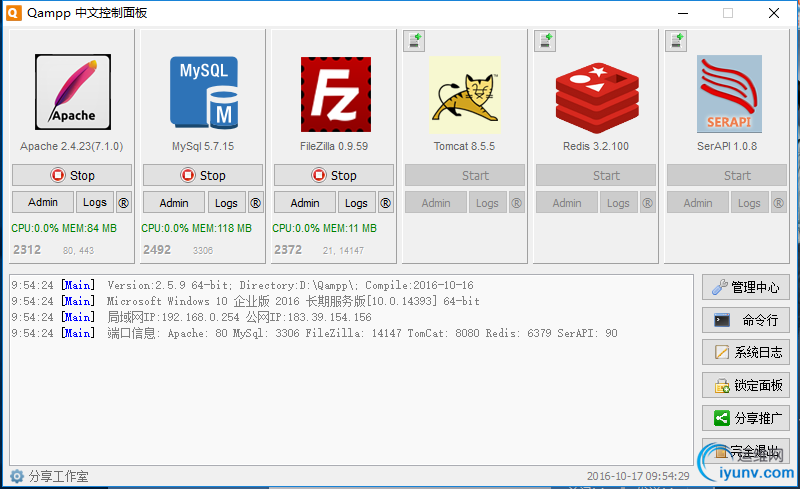The width and height of the screenshot is (800, 489).
Task: Click MySql CPU:0.0% MEM:118 MB status
Action: click(x=196, y=228)
